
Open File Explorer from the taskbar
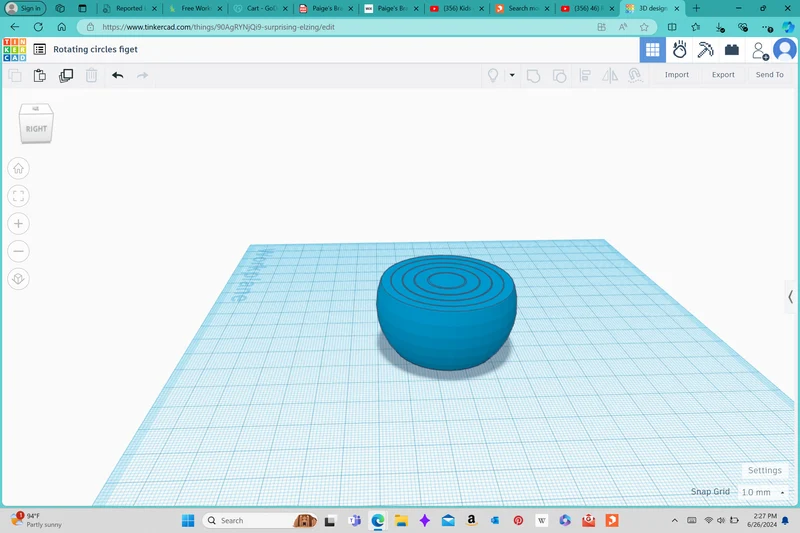pyautogui.click(x=401, y=520)
